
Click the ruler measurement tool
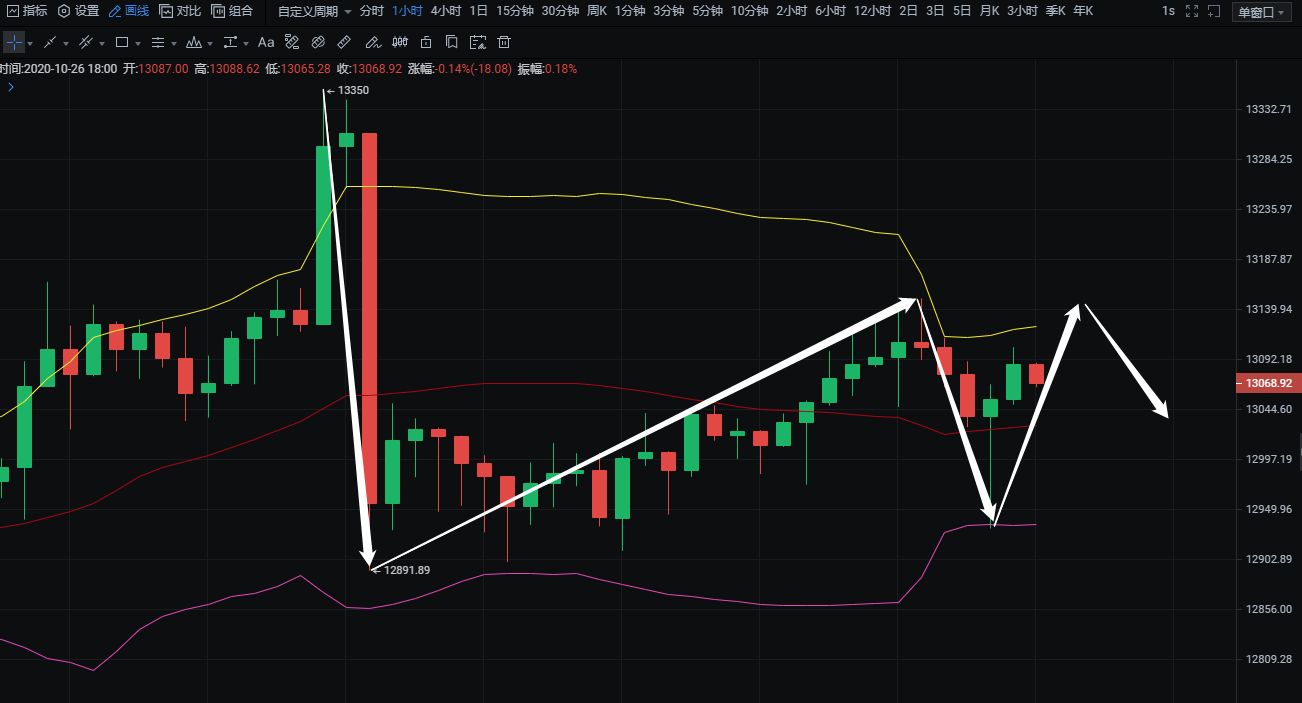[x=344, y=43]
